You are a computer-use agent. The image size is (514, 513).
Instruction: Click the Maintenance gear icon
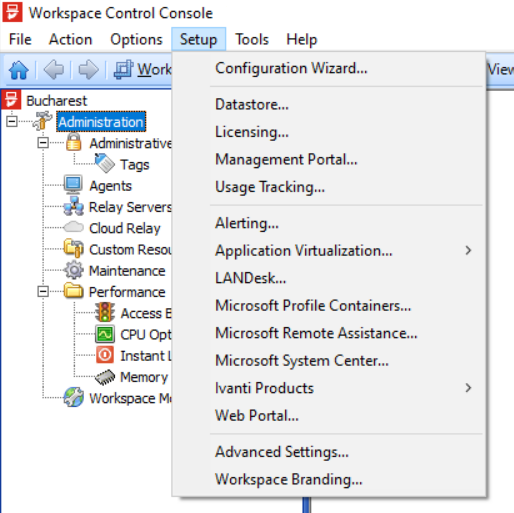[x=73, y=270]
